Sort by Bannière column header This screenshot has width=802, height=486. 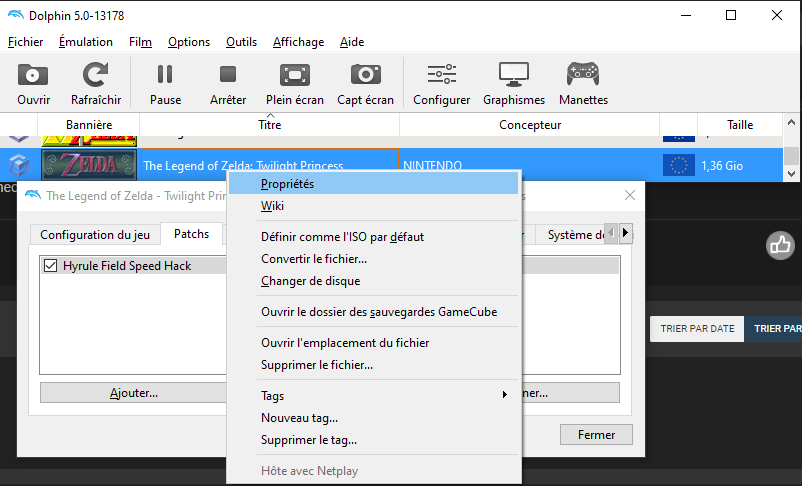pos(89,125)
